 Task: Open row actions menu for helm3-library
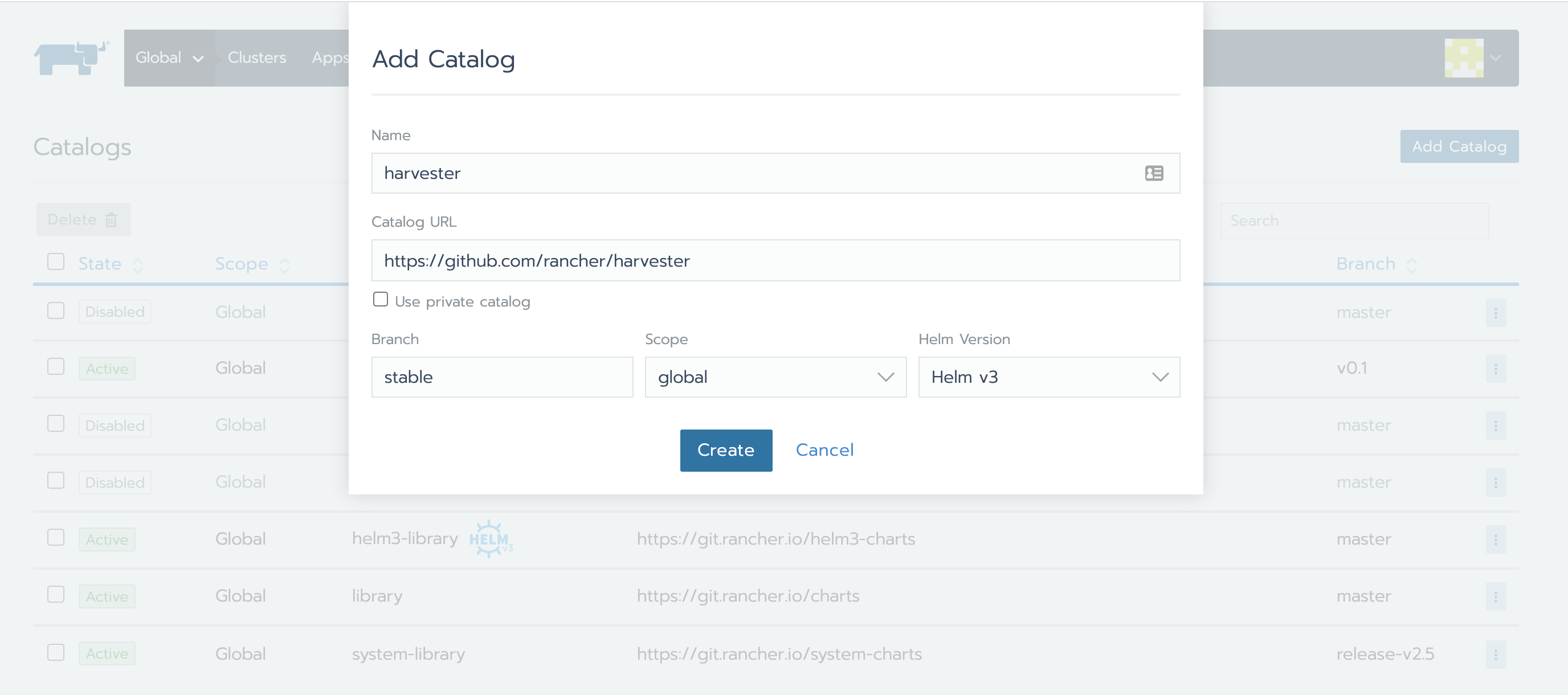1495,540
